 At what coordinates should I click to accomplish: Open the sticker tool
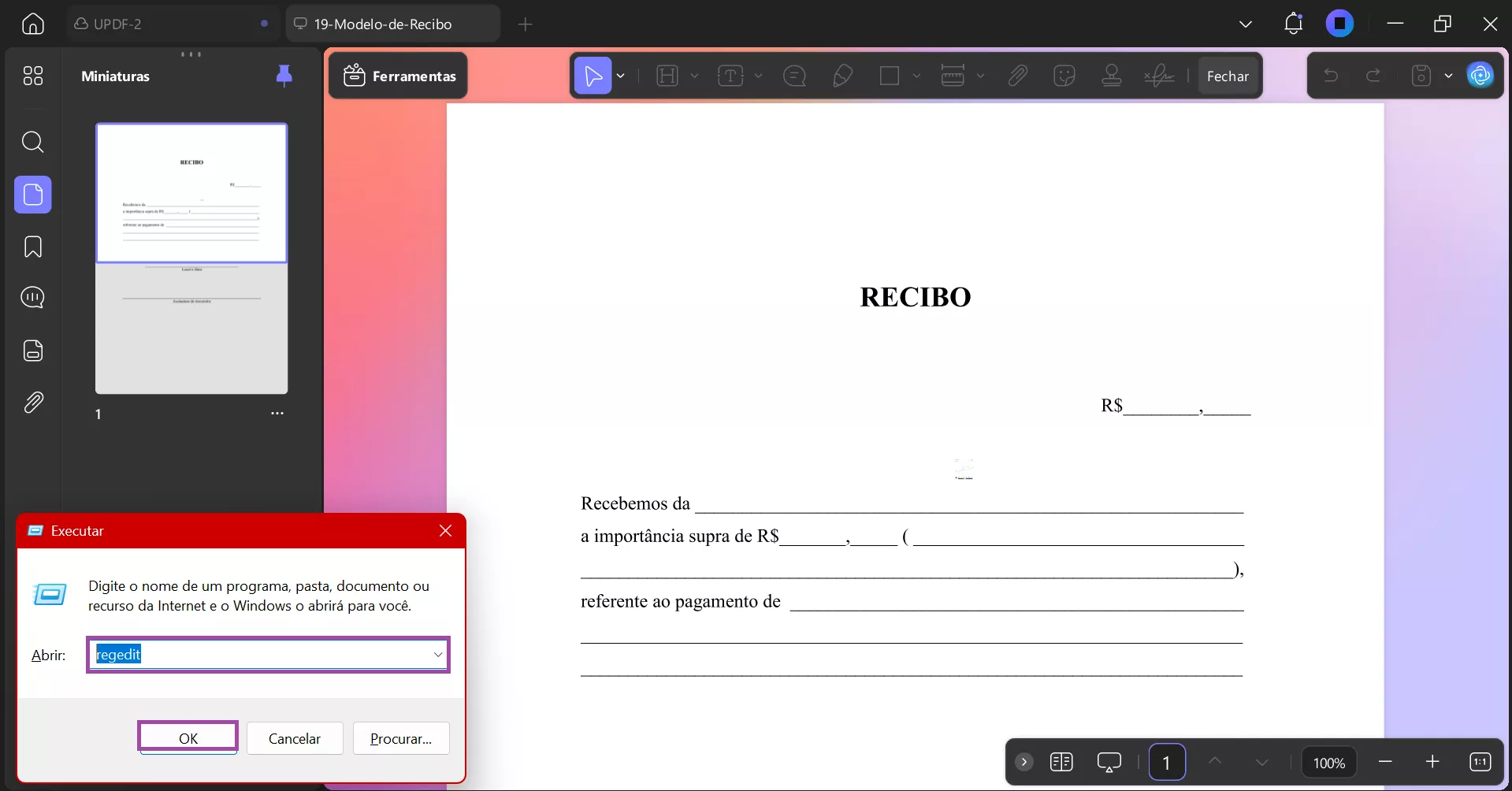1064,75
